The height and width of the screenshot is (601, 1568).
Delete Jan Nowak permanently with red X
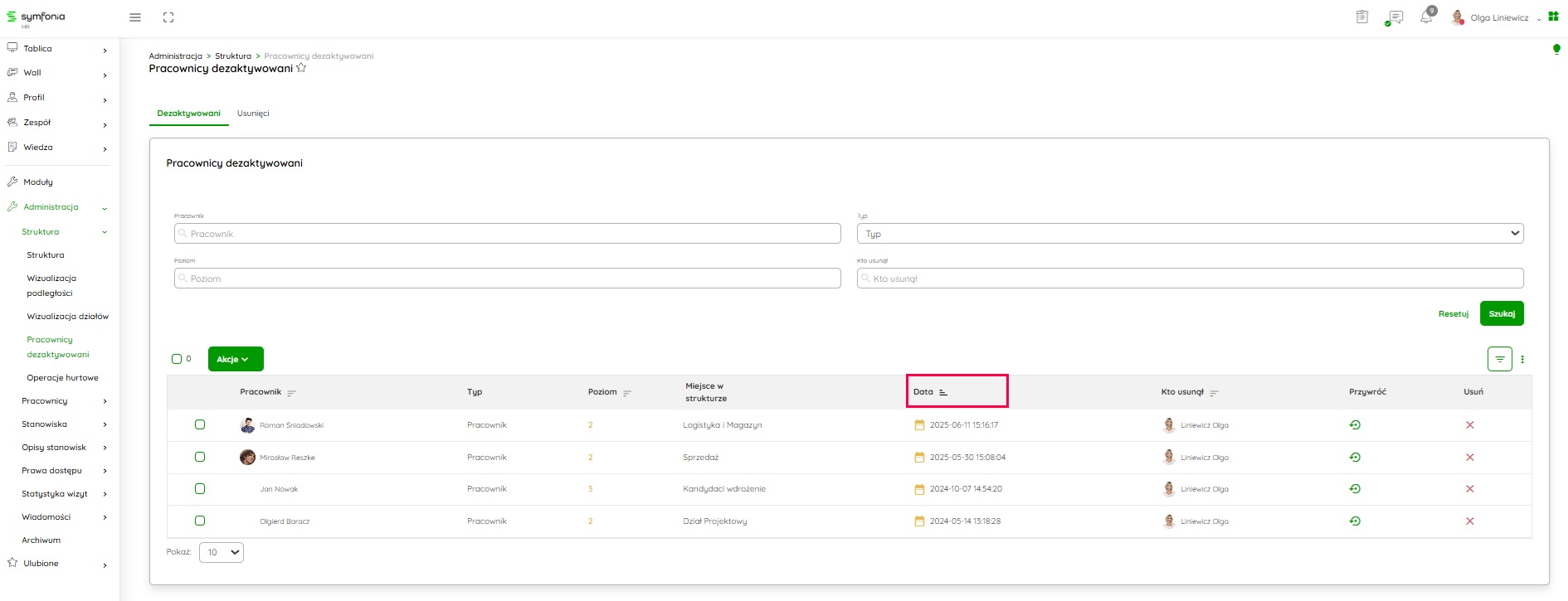coord(1469,489)
